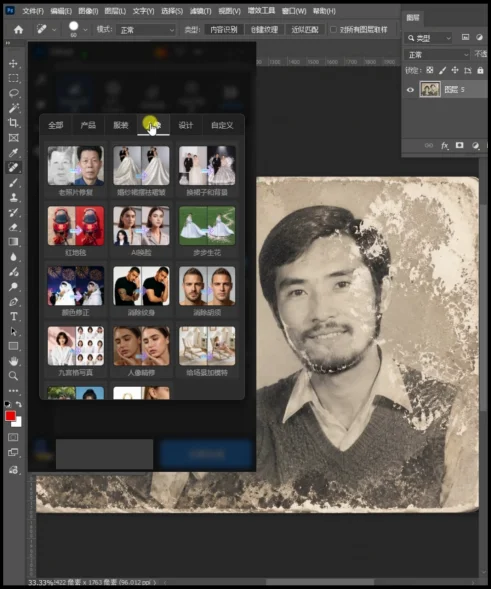Open the 模式 正常 mode dropdown
The width and height of the screenshot is (492, 589).
(x=146, y=30)
